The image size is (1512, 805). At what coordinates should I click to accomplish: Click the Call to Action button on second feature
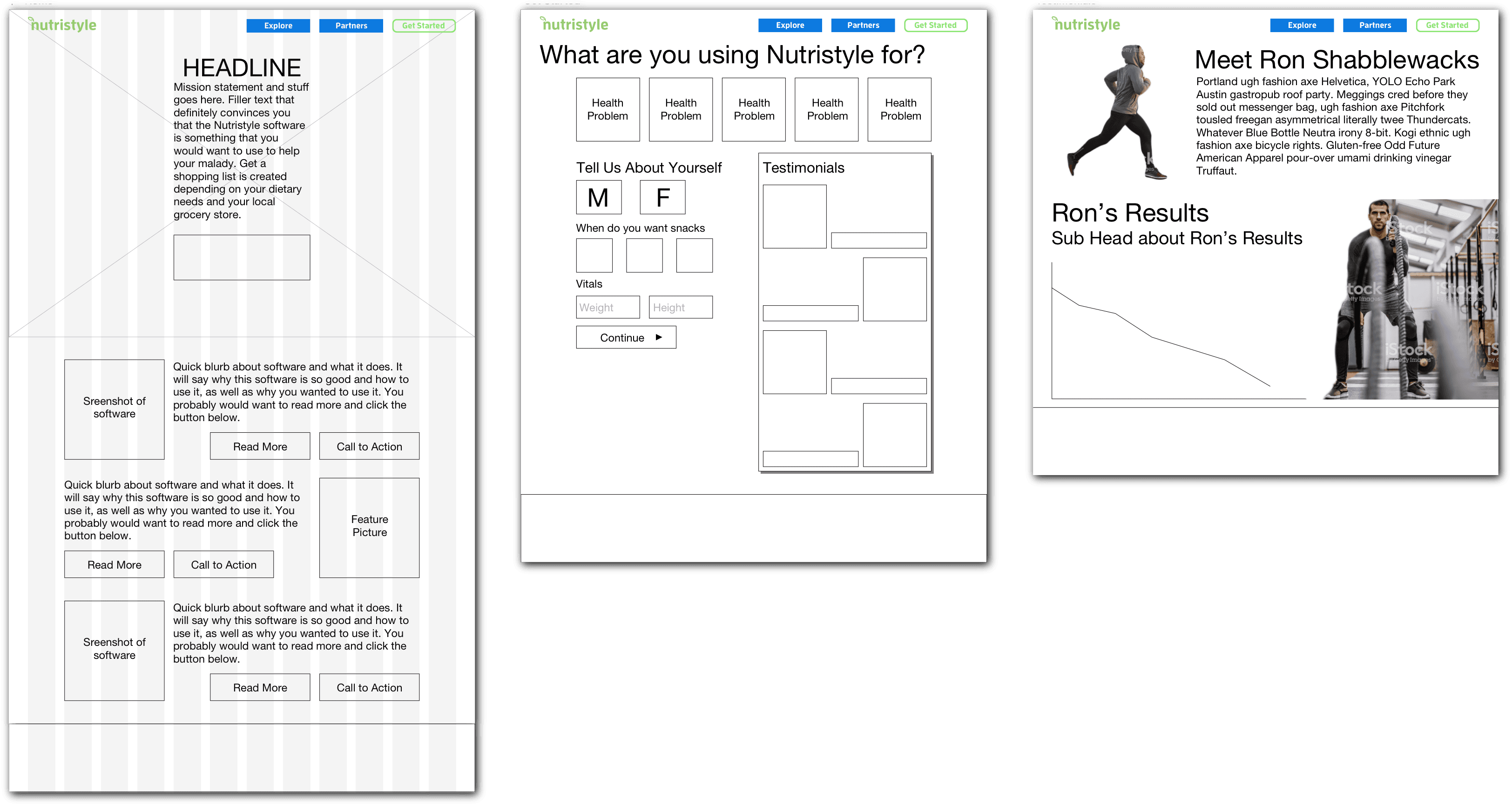coord(223,564)
